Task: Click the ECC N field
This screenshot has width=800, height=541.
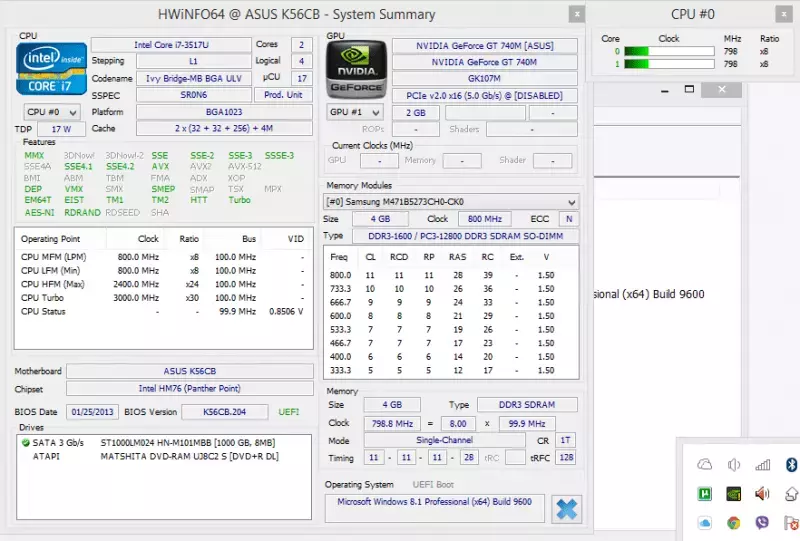Action: point(569,219)
